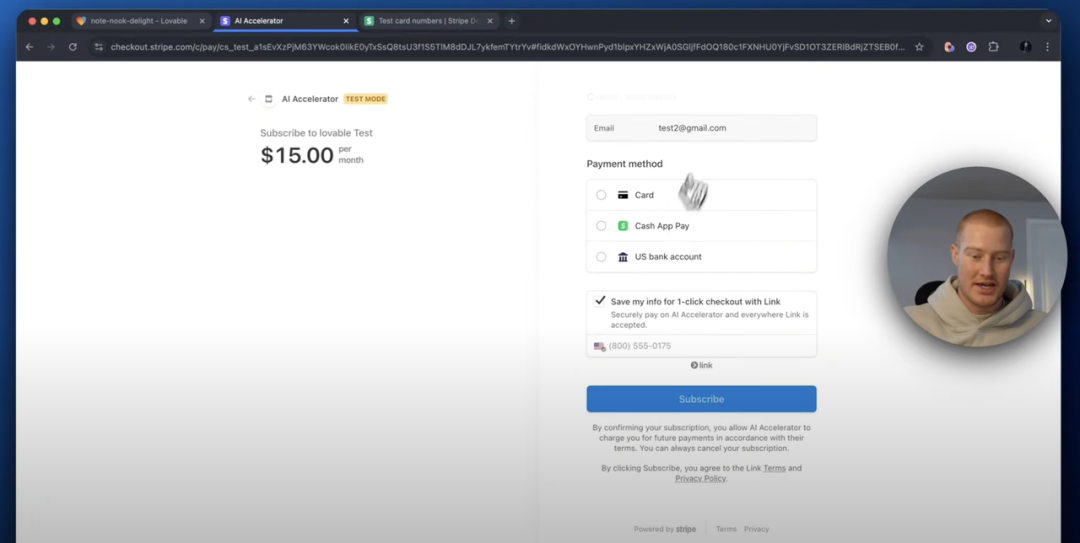Open site information icon in address bar
This screenshot has width=1080, height=543.
click(98, 47)
